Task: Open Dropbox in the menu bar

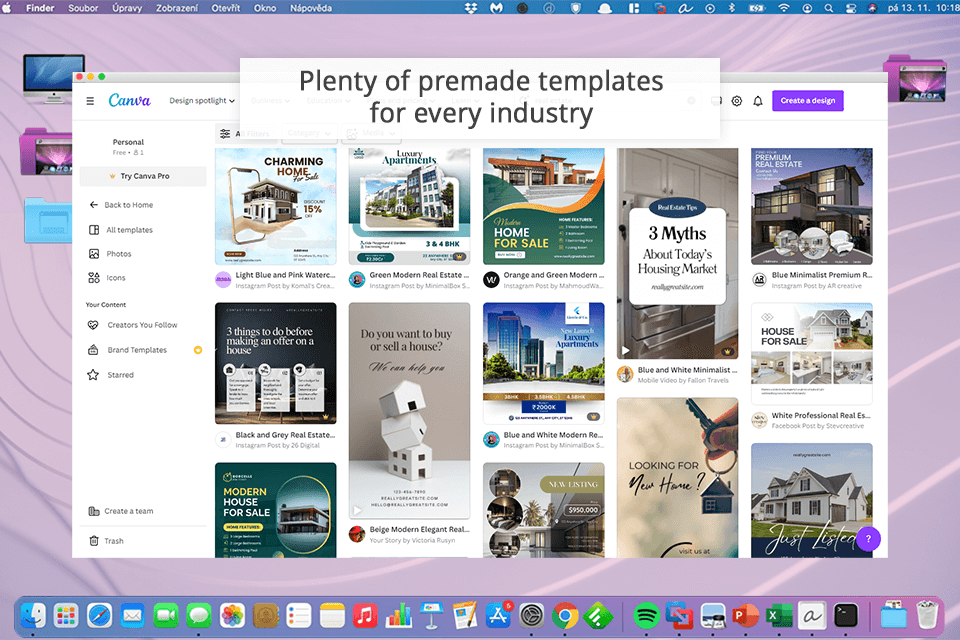Action: tap(471, 8)
